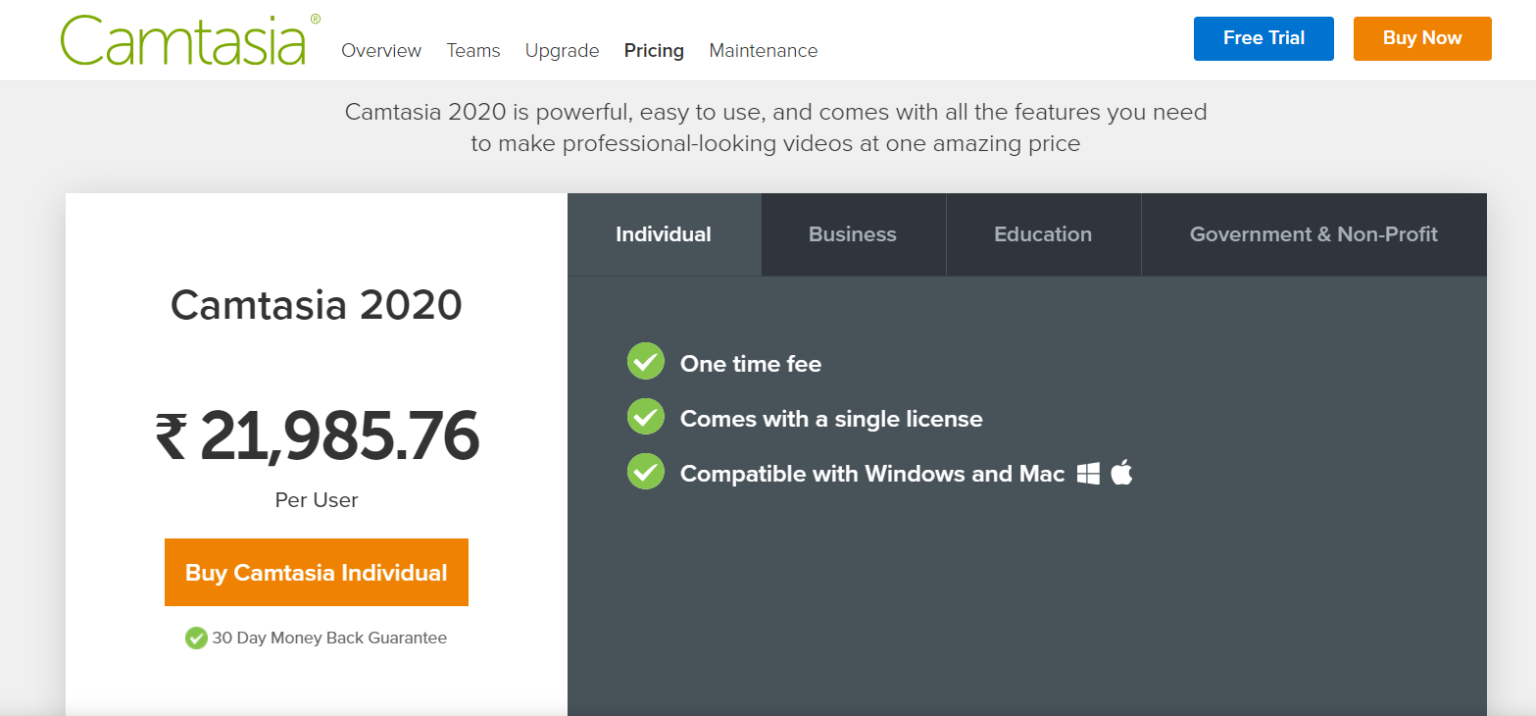Select the Individual pricing tab
1536x716 pixels.
tap(663, 234)
